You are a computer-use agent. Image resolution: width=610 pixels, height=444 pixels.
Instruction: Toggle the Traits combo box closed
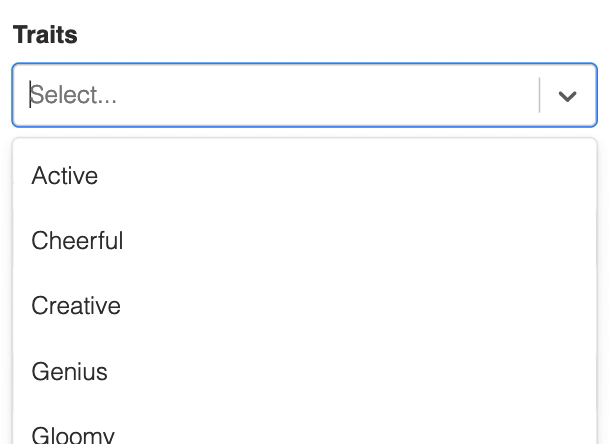coord(567,96)
